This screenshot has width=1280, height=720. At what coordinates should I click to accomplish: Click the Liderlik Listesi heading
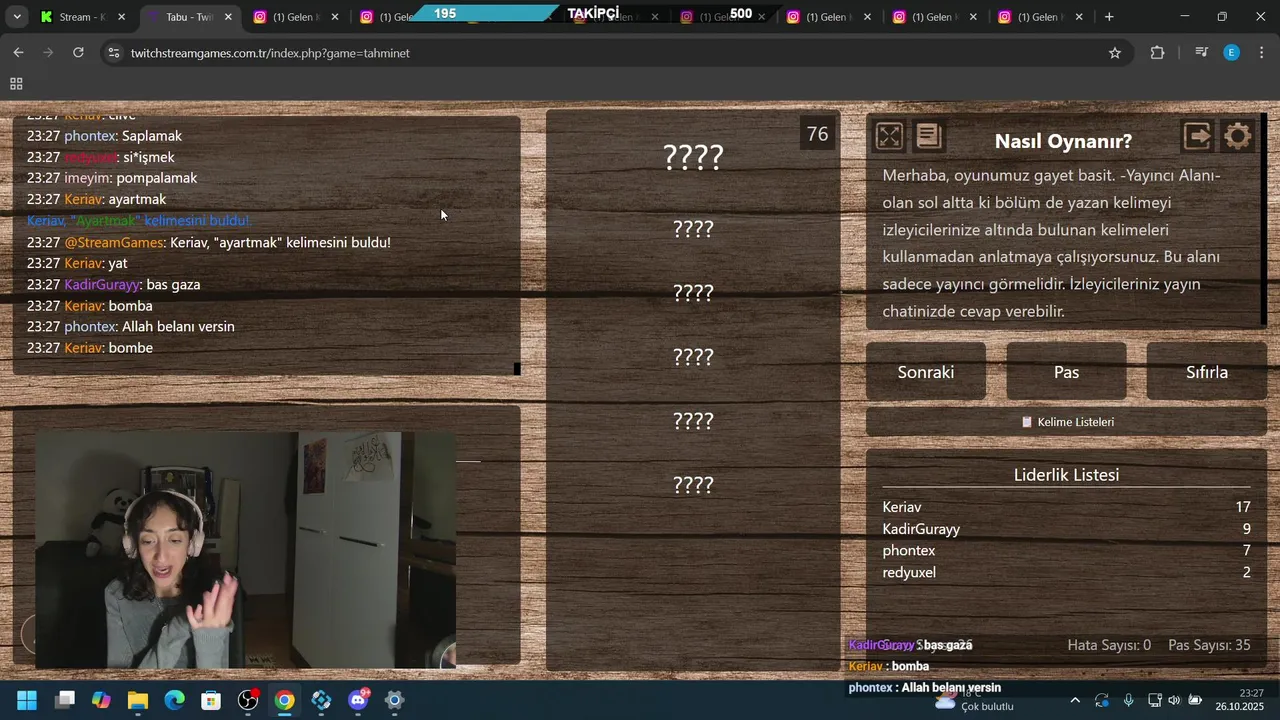pos(1066,475)
